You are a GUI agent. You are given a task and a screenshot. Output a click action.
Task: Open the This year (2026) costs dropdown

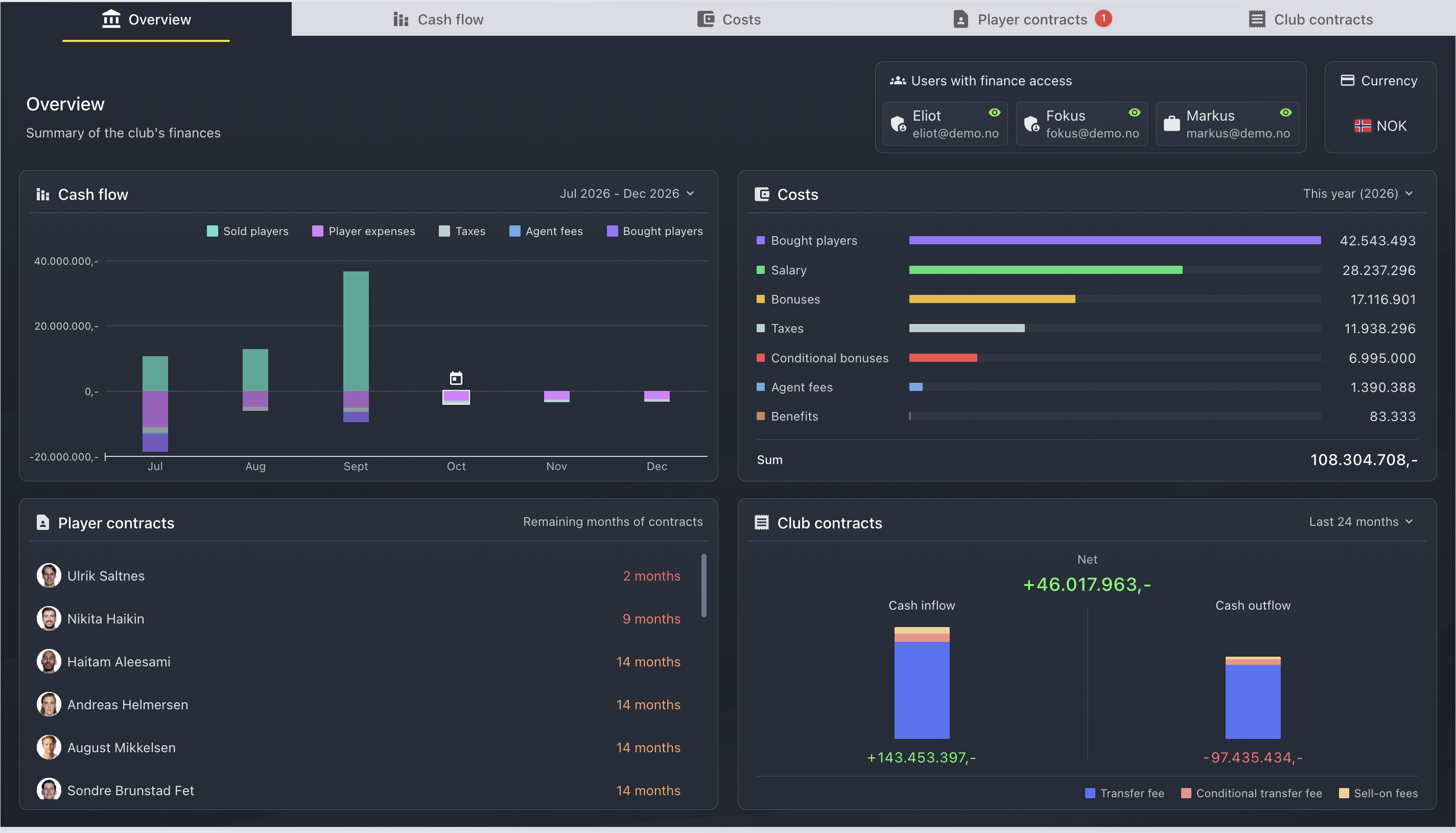click(x=1358, y=193)
